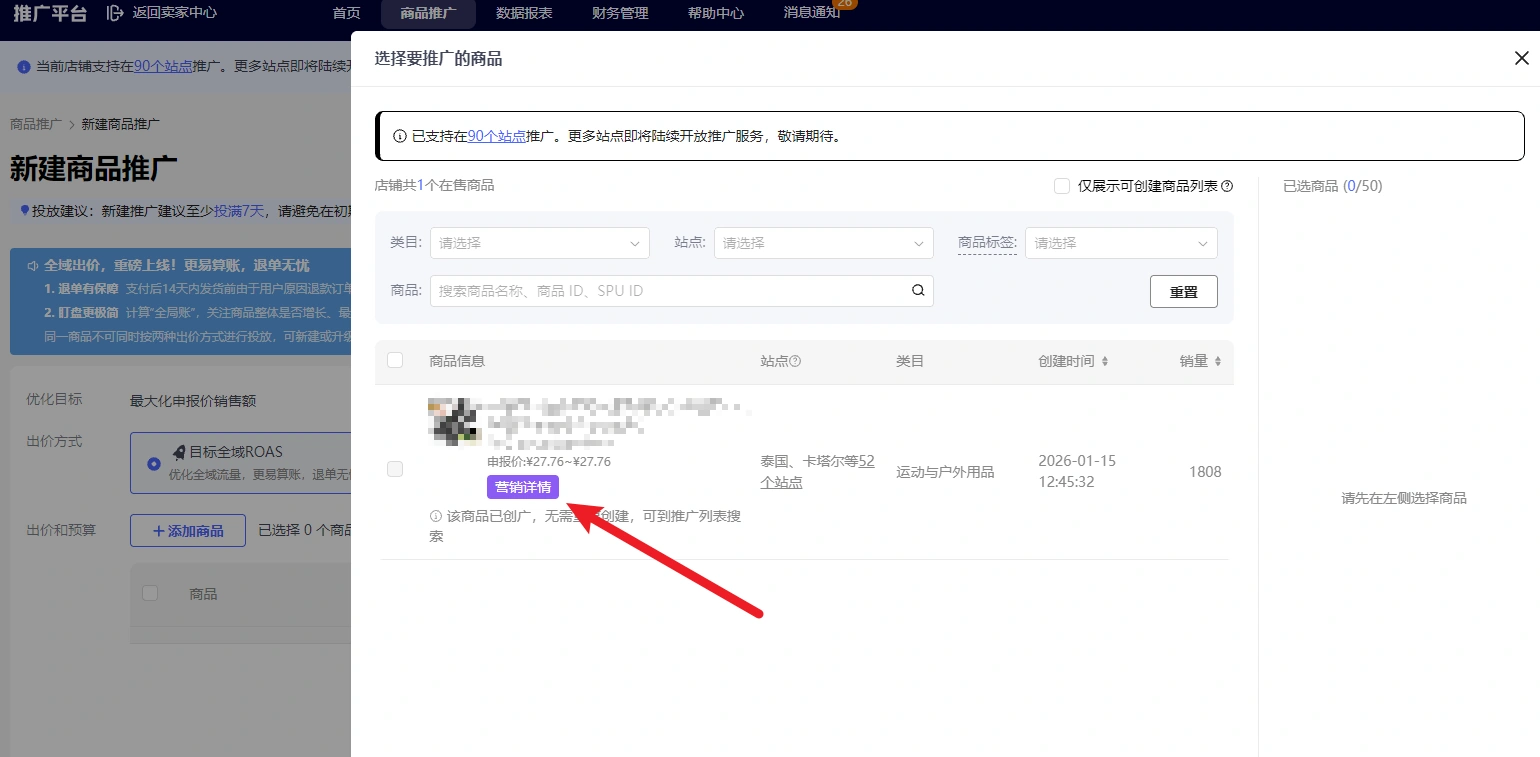Click the blurred product thumbnail image
This screenshot has height=757, width=1540.
click(455, 421)
